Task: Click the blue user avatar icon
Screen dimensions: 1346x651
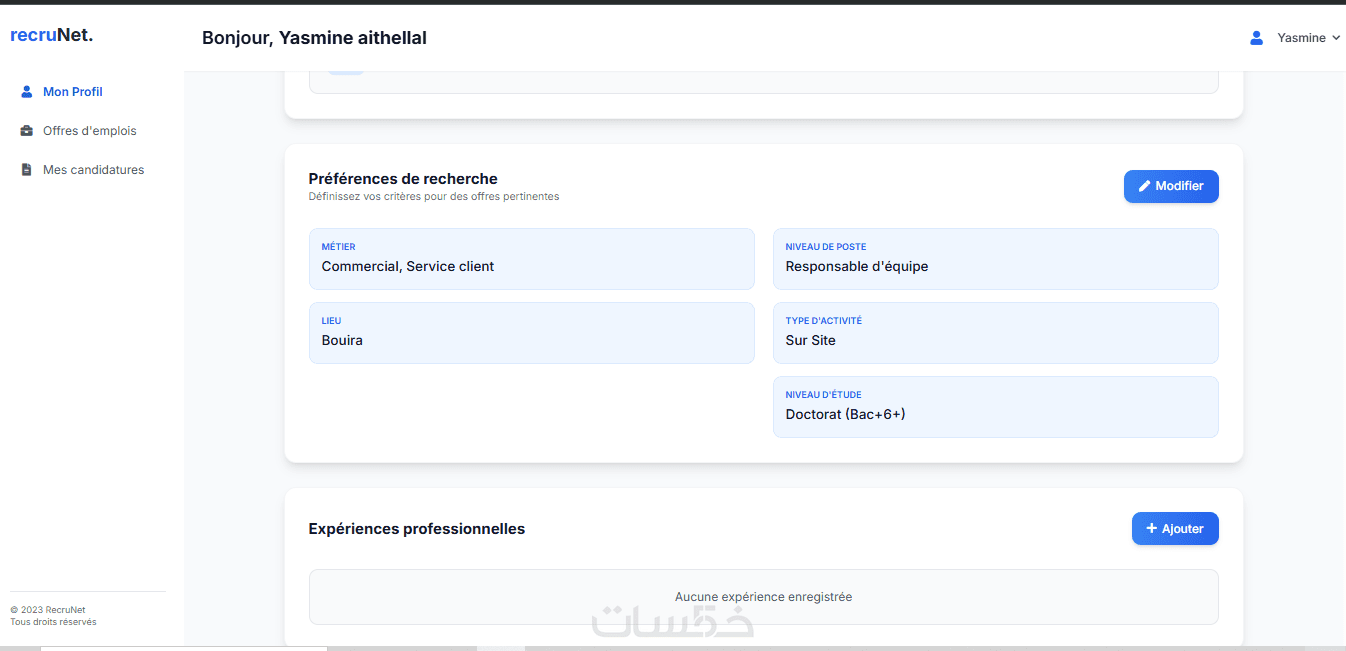Action: point(1257,38)
